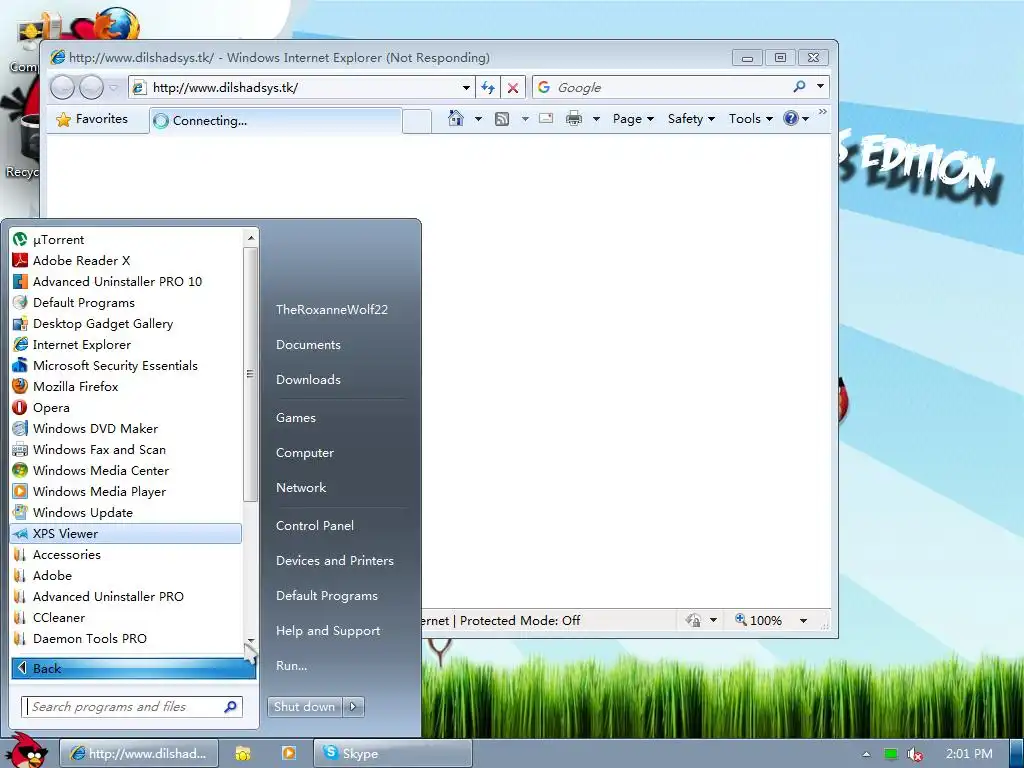This screenshot has width=1024, height=768.
Task: Click the Print icon in IE
Action: point(574,119)
